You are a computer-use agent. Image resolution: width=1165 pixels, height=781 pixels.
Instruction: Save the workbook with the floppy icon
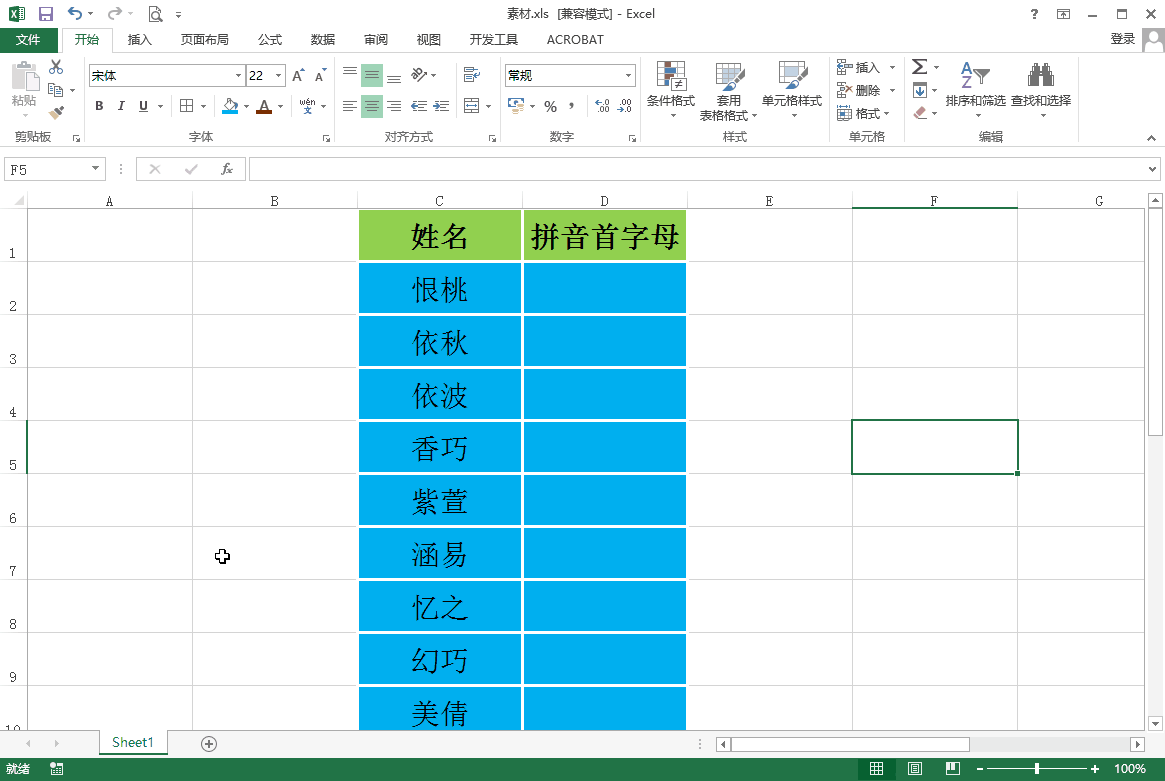[45, 14]
